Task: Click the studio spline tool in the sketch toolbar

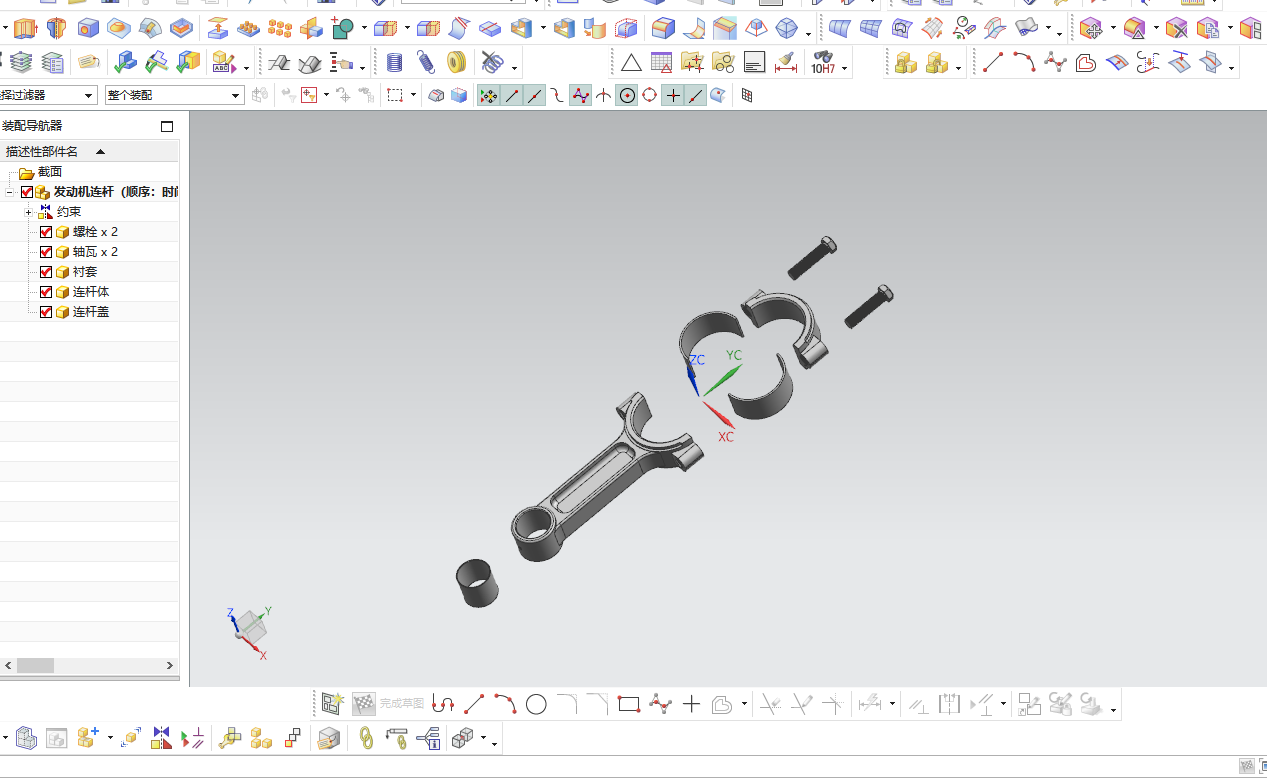Action: click(660, 704)
